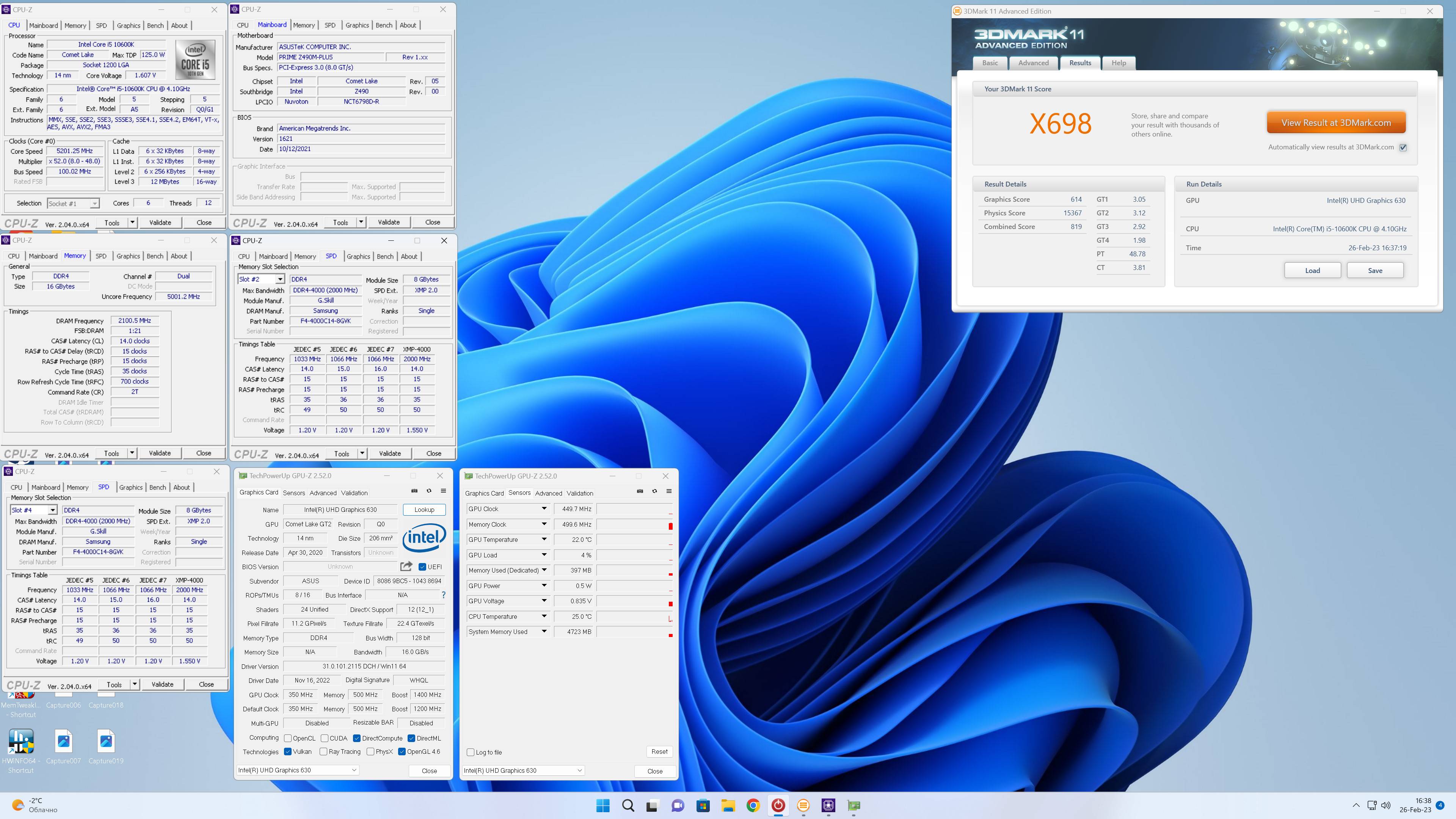Screen dimensions: 1456x819
Task: Toggle the DirectML checkbox
Action: pyautogui.click(x=411, y=738)
